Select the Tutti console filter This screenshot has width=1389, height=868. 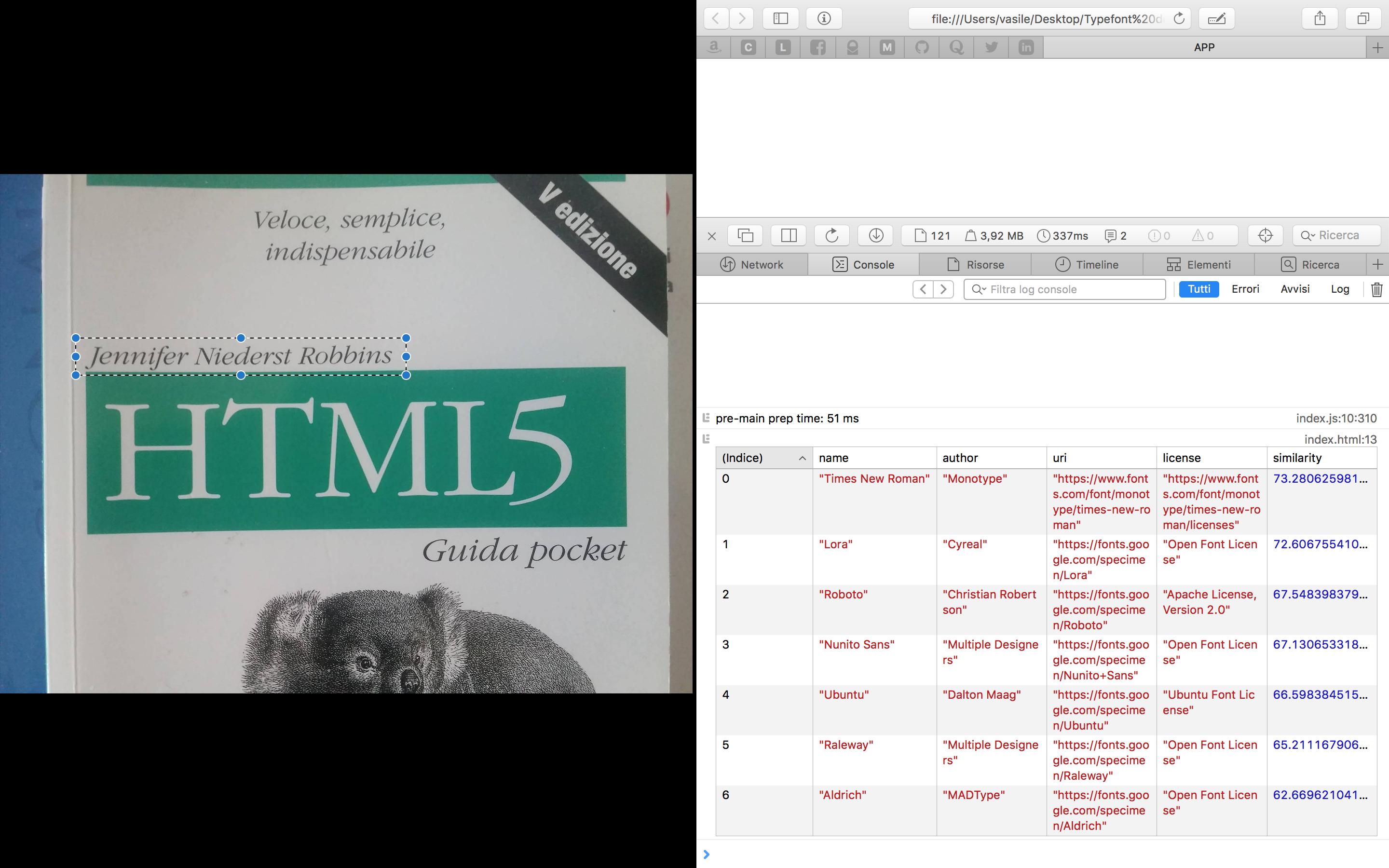[1198, 289]
